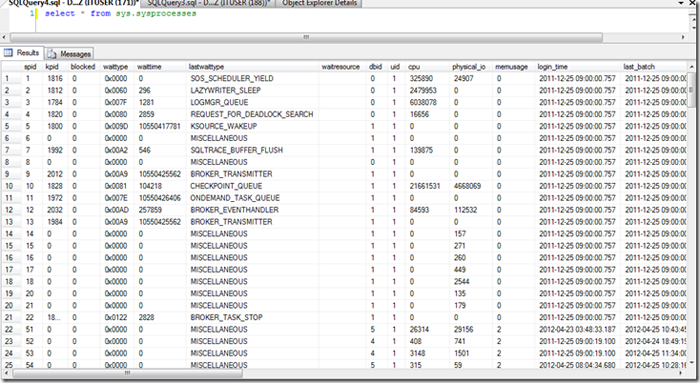
Task: Click inside the SQL query editor text
Action: point(121,13)
